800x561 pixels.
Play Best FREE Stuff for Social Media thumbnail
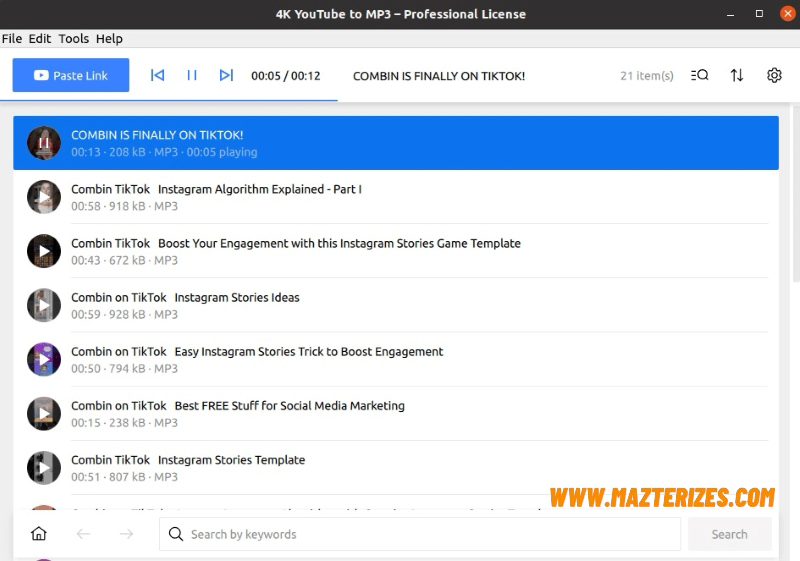click(x=44, y=414)
